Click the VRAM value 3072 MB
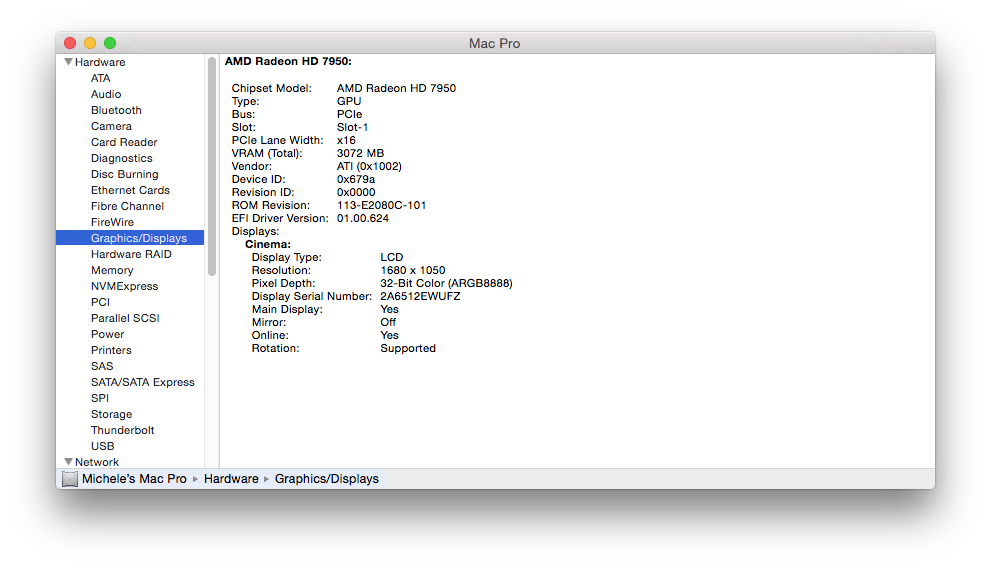The width and height of the screenshot is (991, 569). [x=360, y=153]
